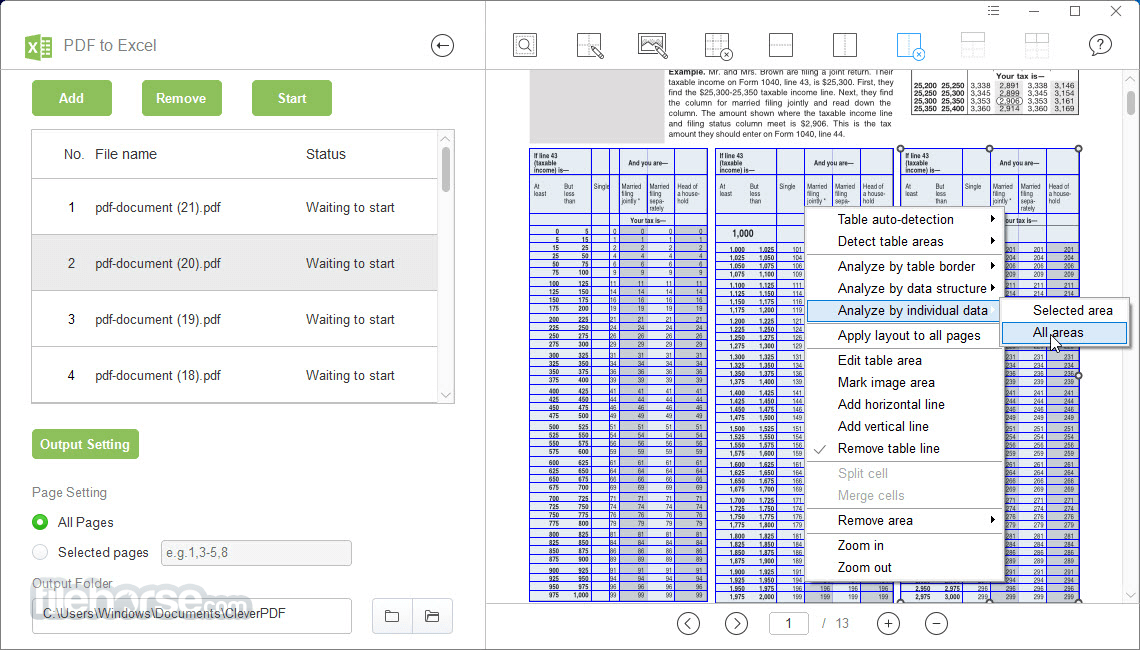Image resolution: width=1140 pixels, height=650 pixels.
Task: Expand the Table auto-detection submenu
Action: 904,220
